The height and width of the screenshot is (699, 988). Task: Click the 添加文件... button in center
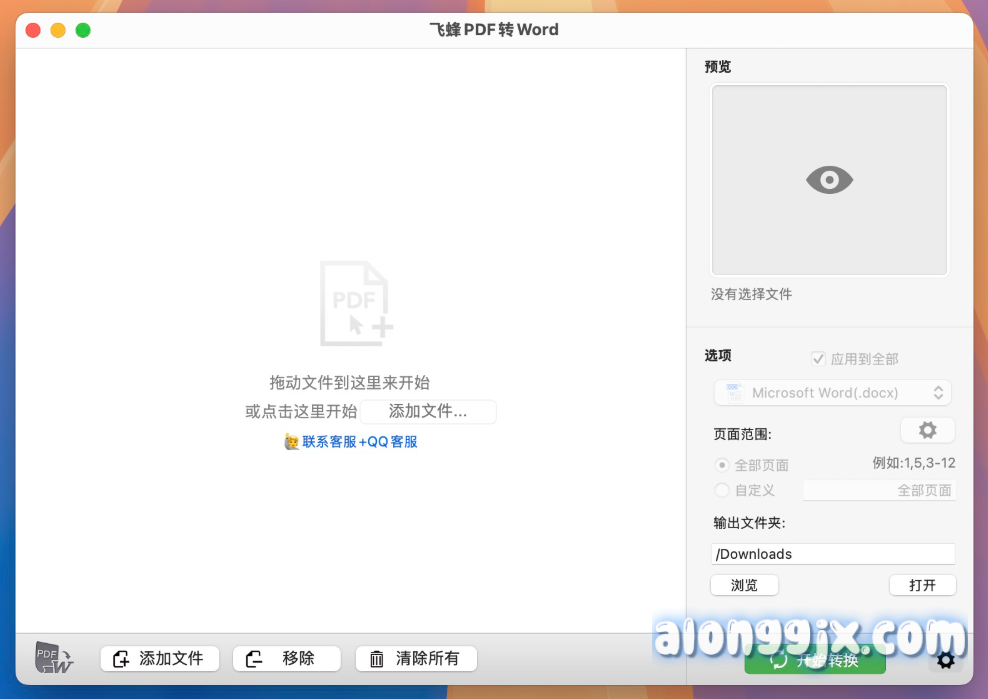tap(428, 411)
